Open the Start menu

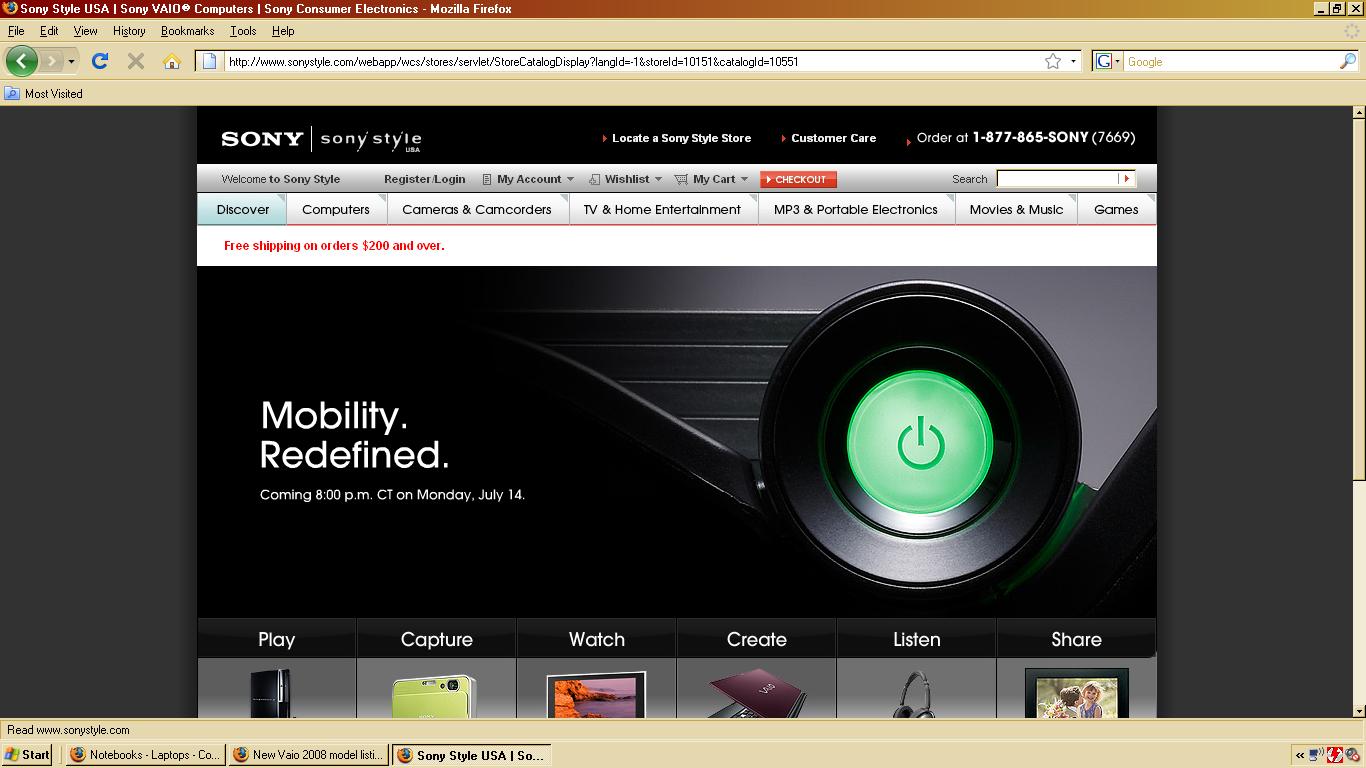point(28,755)
